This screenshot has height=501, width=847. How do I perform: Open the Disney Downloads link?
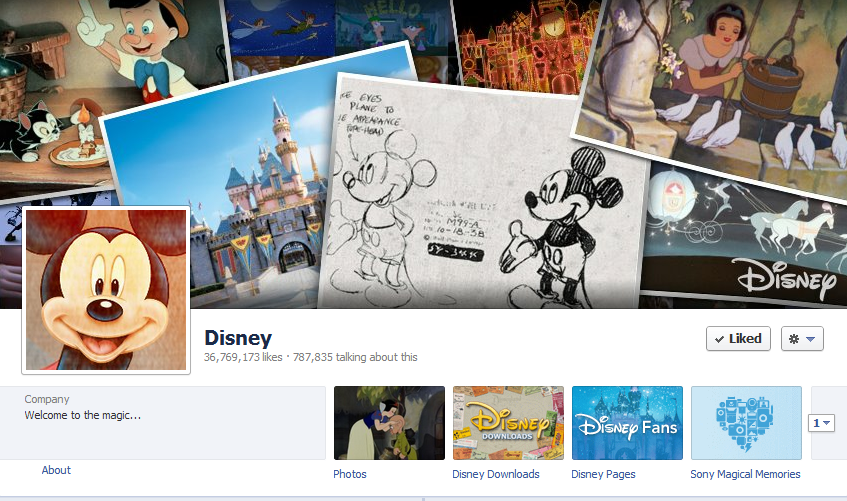(x=496, y=474)
